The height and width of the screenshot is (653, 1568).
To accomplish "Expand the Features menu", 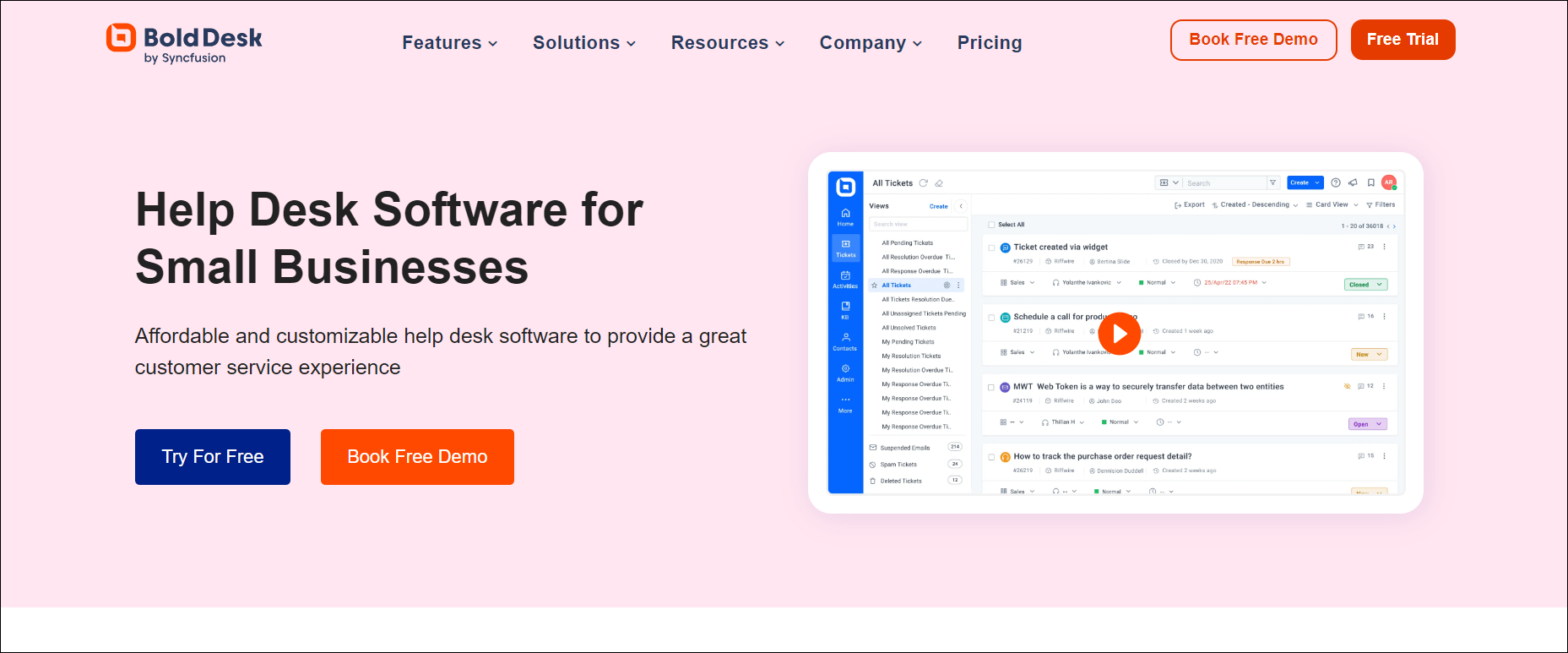I will point(450,42).
